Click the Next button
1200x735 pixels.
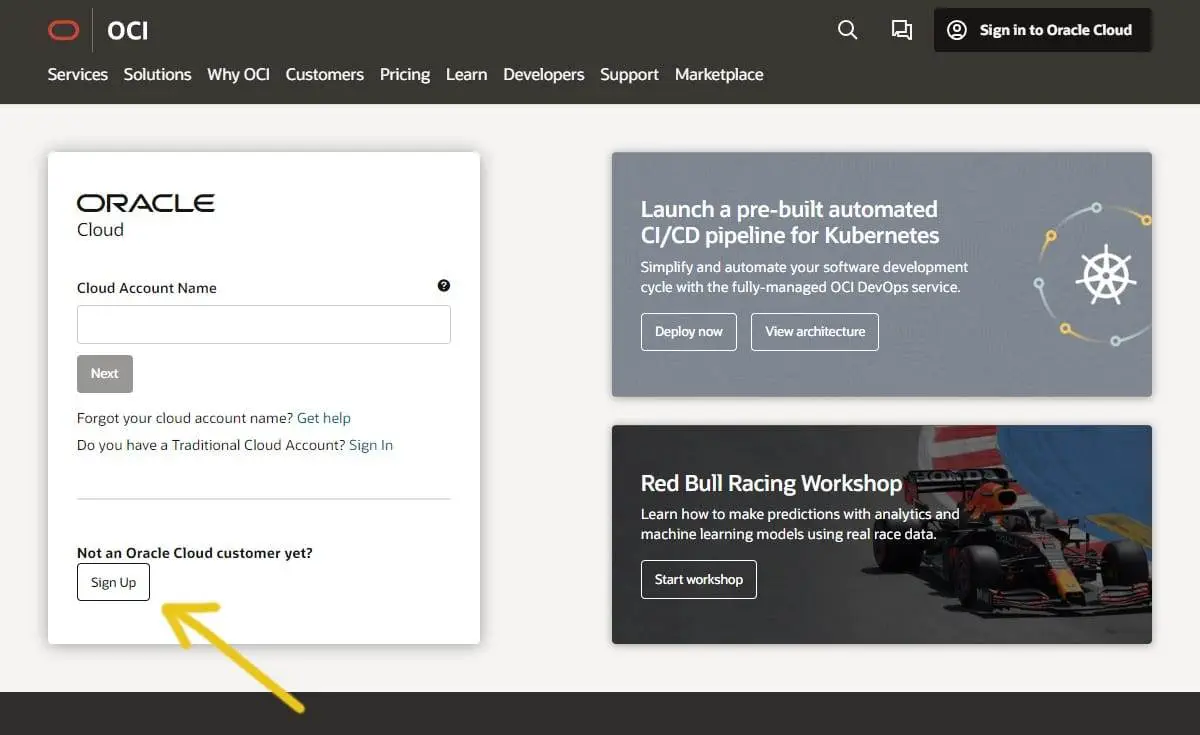pyautogui.click(x=105, y=374)
